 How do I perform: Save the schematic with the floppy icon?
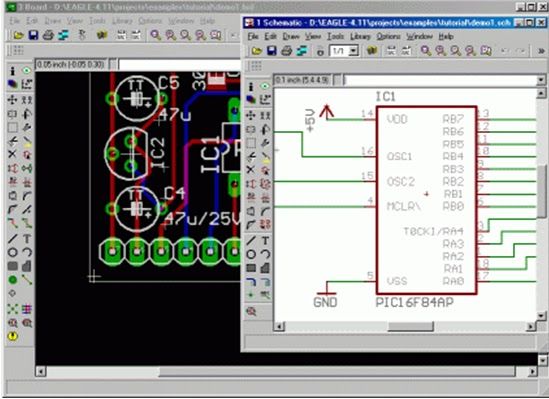272,51
